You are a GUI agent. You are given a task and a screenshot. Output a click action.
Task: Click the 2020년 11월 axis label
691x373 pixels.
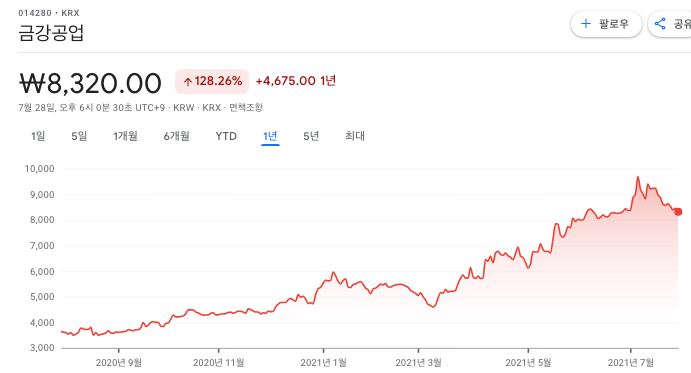[219, 362]
